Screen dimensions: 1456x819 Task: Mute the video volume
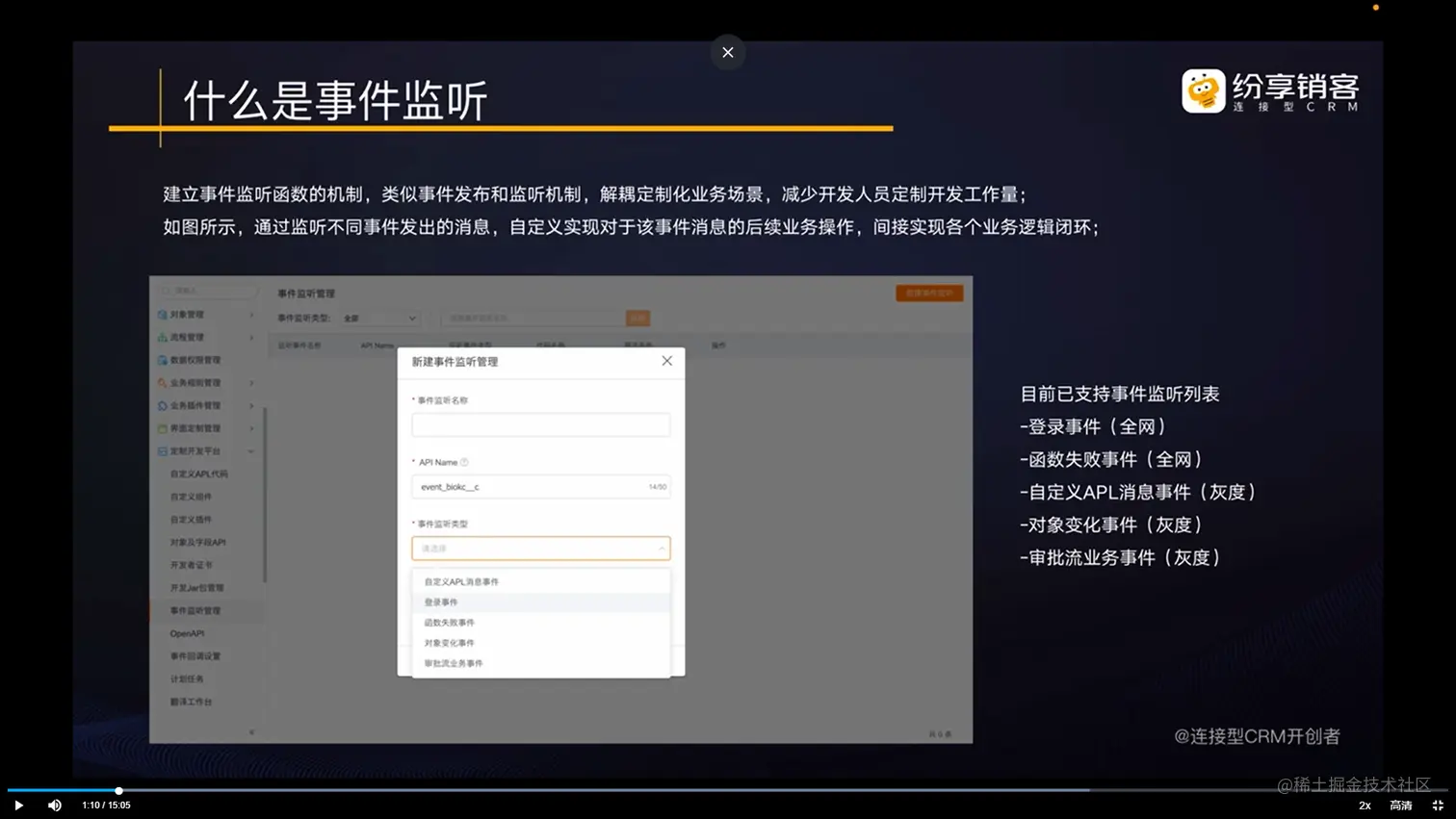click(55, 806)
